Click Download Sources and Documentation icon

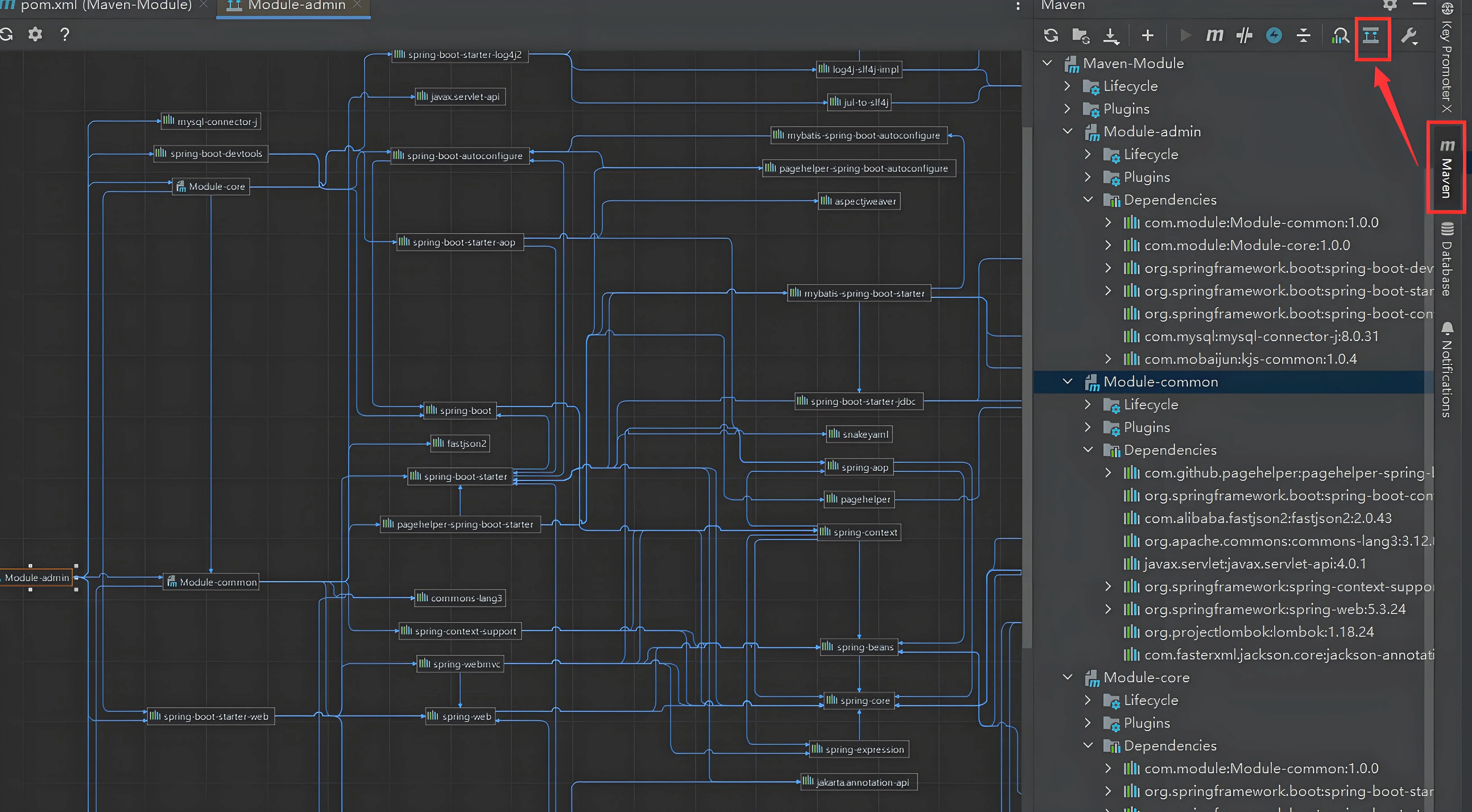coord(1110,36)
